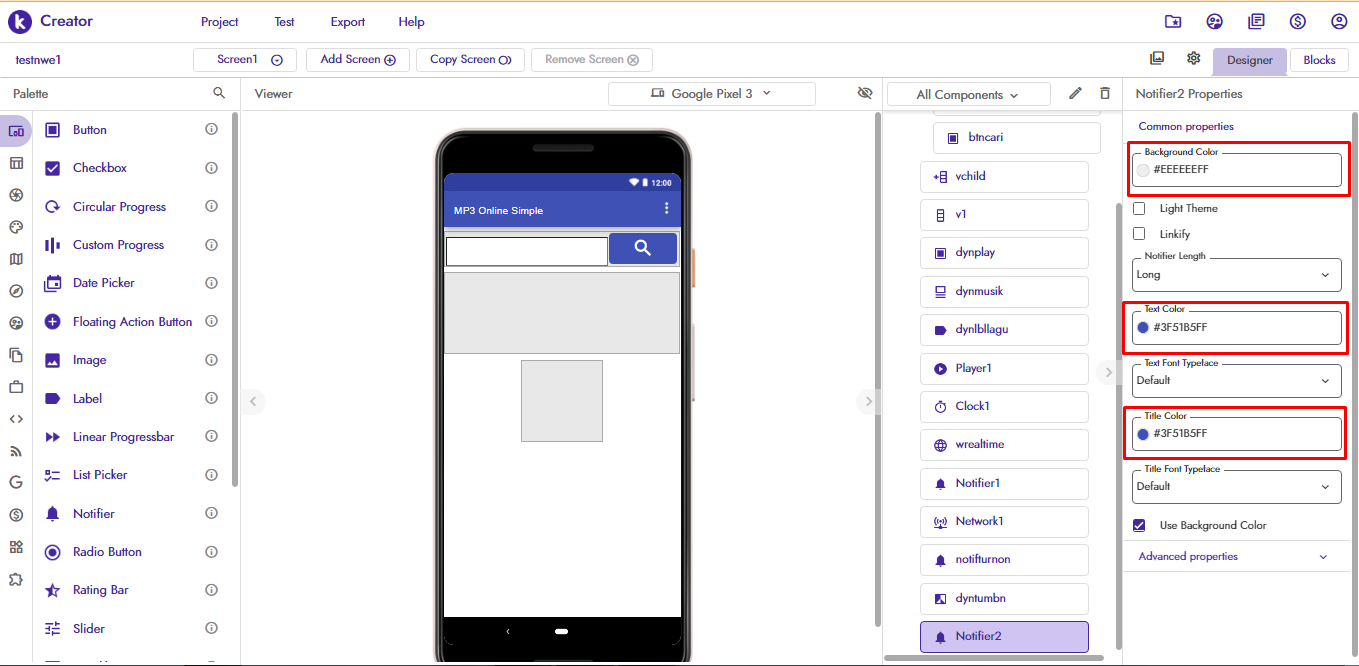The width and height of the screenshot is (1359, 666).
Task: Open project Settings via the gear icon
Action: click(x=1193, y=58)
